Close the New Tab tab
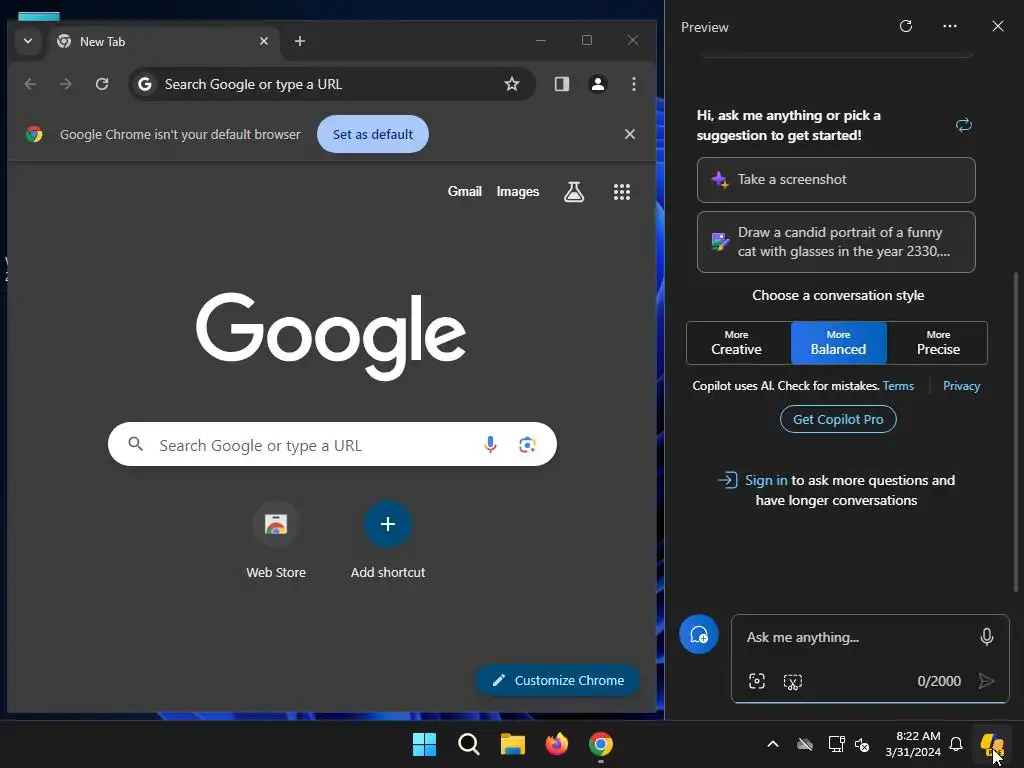Viewport: 1024px width, 768px height. pyautogui.click(x=264, y=41)
